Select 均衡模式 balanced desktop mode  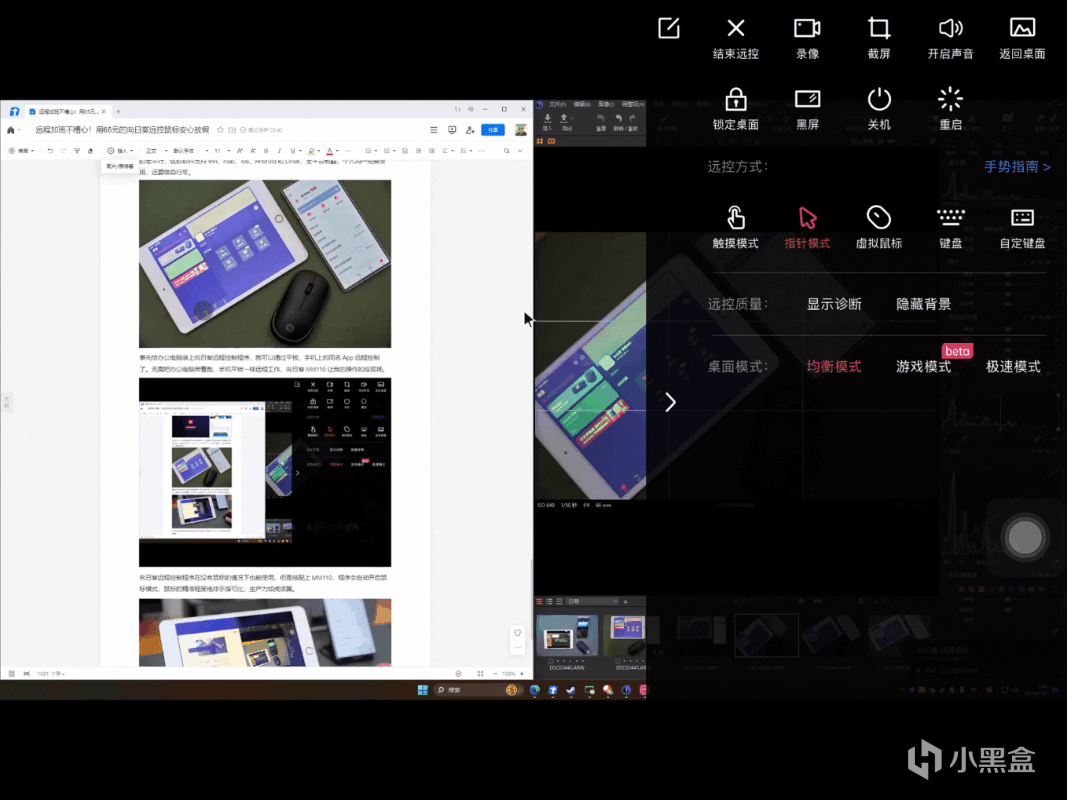(834, 367)
